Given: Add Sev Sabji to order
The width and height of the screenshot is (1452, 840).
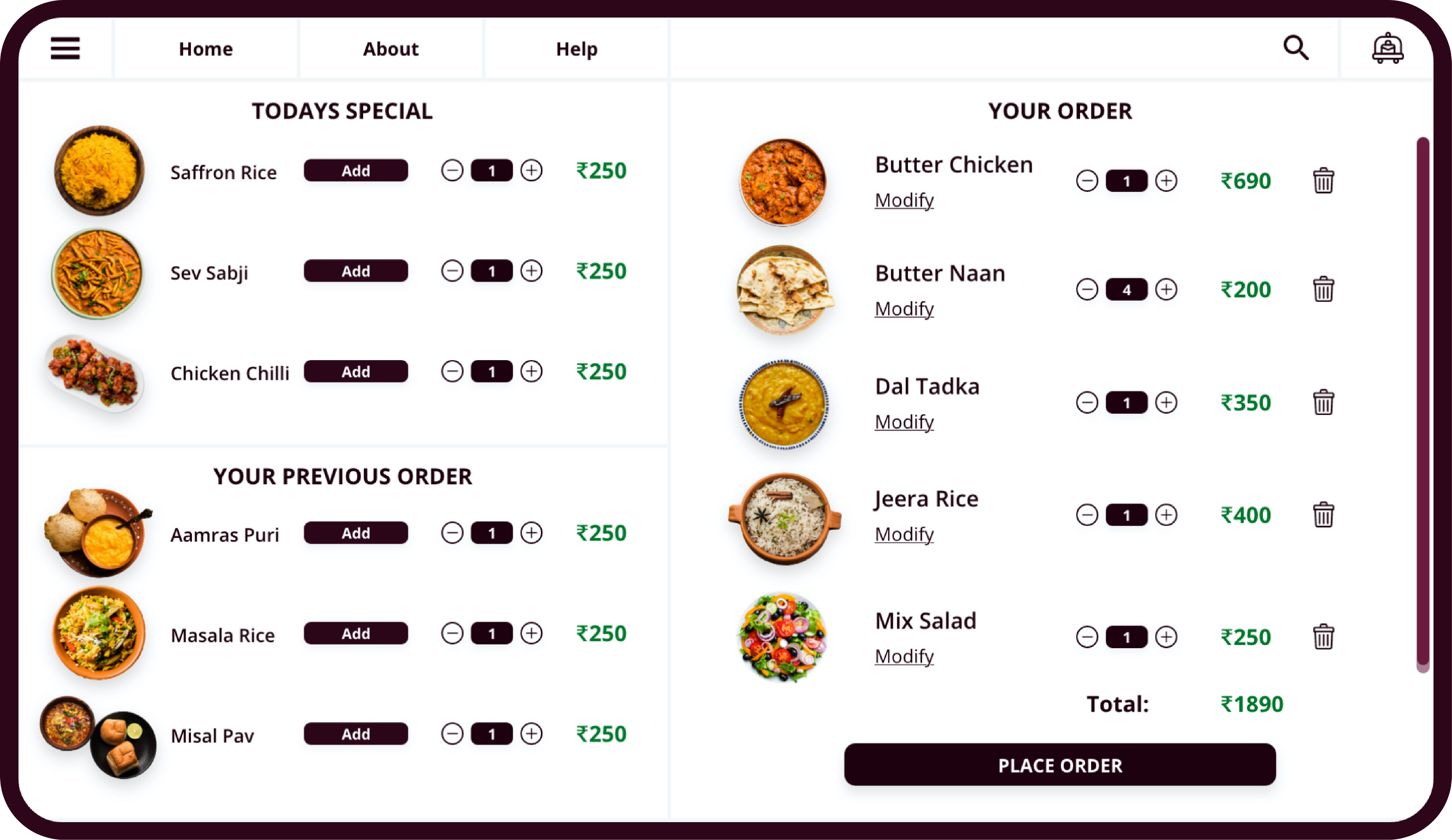Looking at the screenshot, I should [356, 270].
